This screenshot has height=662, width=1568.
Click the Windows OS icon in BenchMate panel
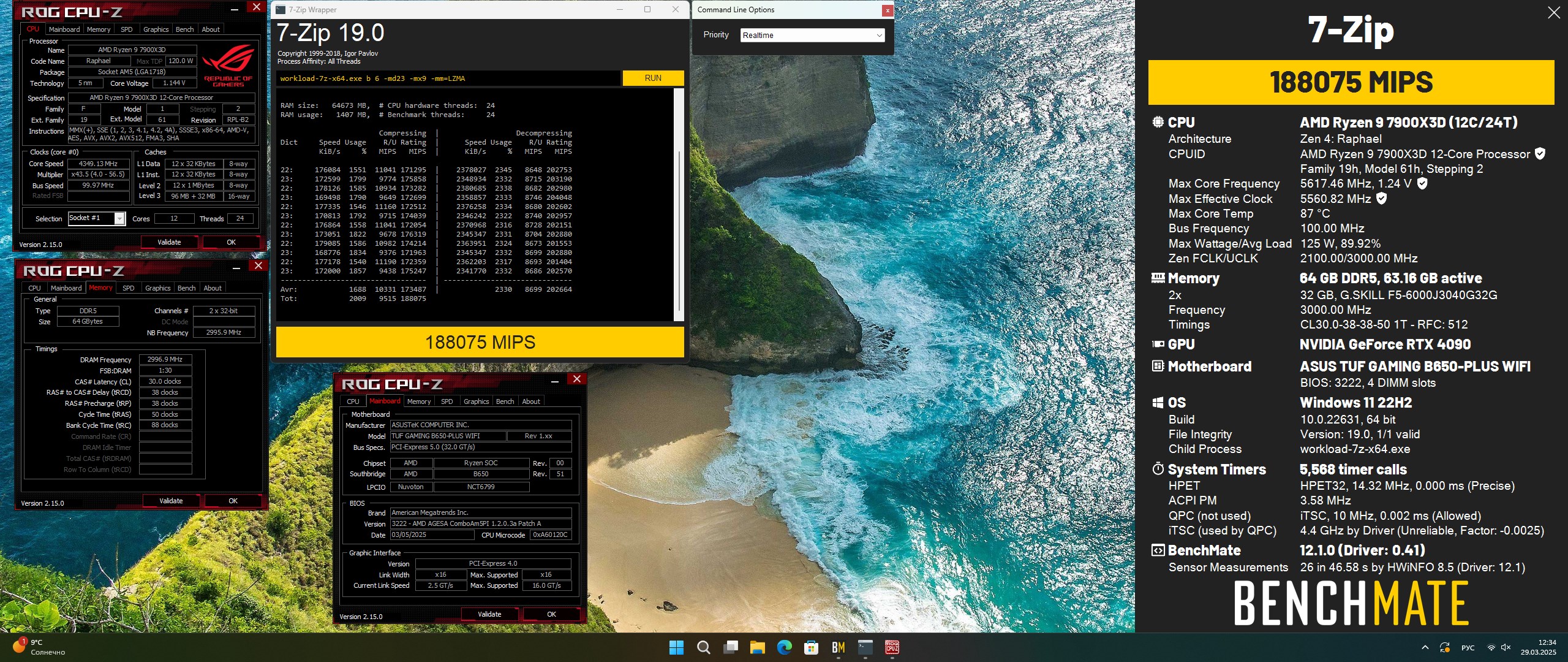click(1158, 403)
